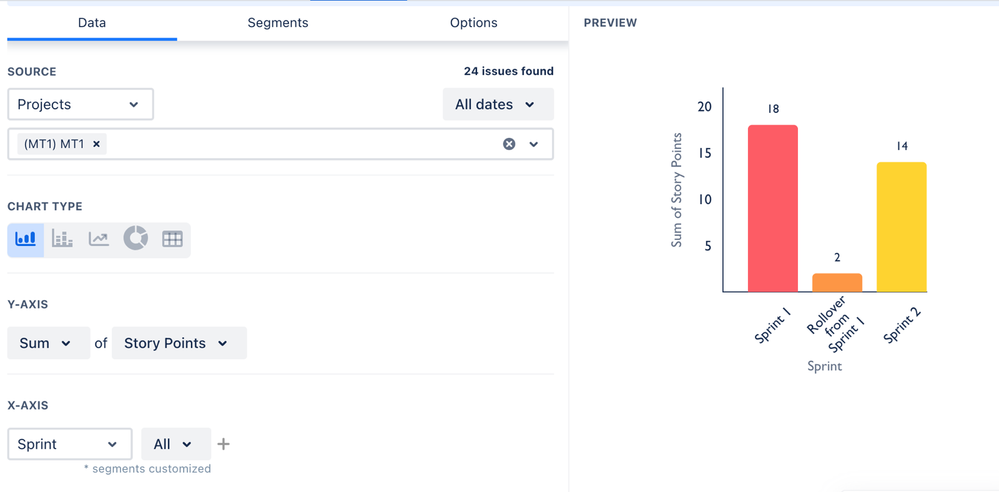Add another X-axis field with plus icon

[x=223, y=444]
